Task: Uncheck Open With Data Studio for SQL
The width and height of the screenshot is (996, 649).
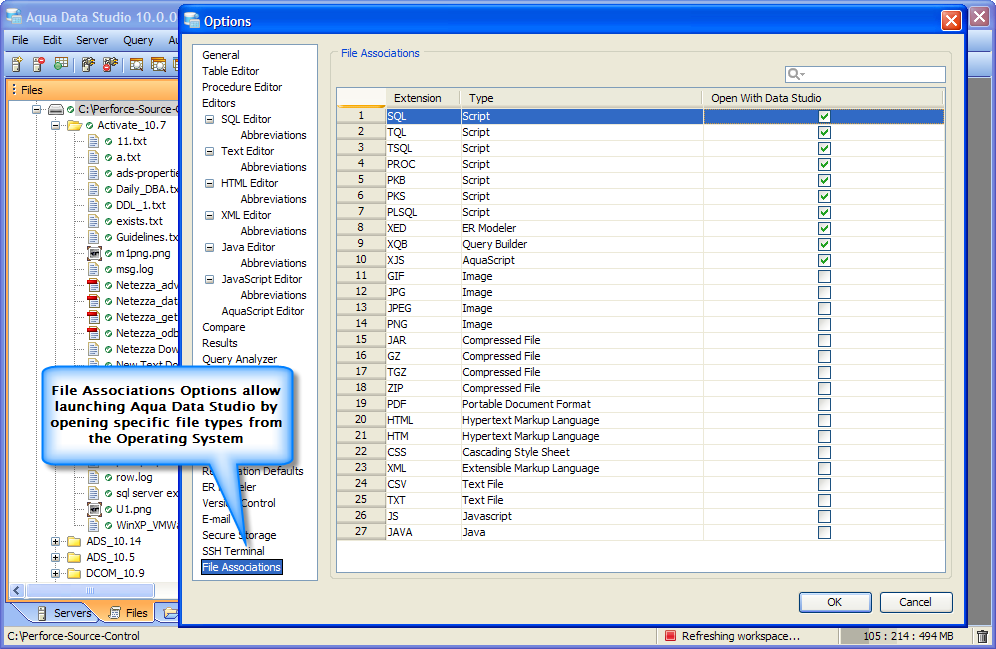Action: (824, 116)
